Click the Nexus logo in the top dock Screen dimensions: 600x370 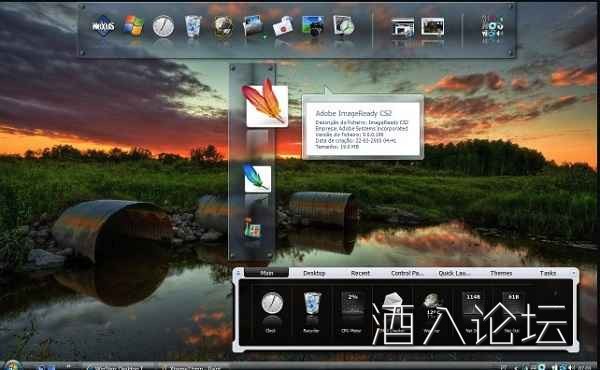[103, 26]
